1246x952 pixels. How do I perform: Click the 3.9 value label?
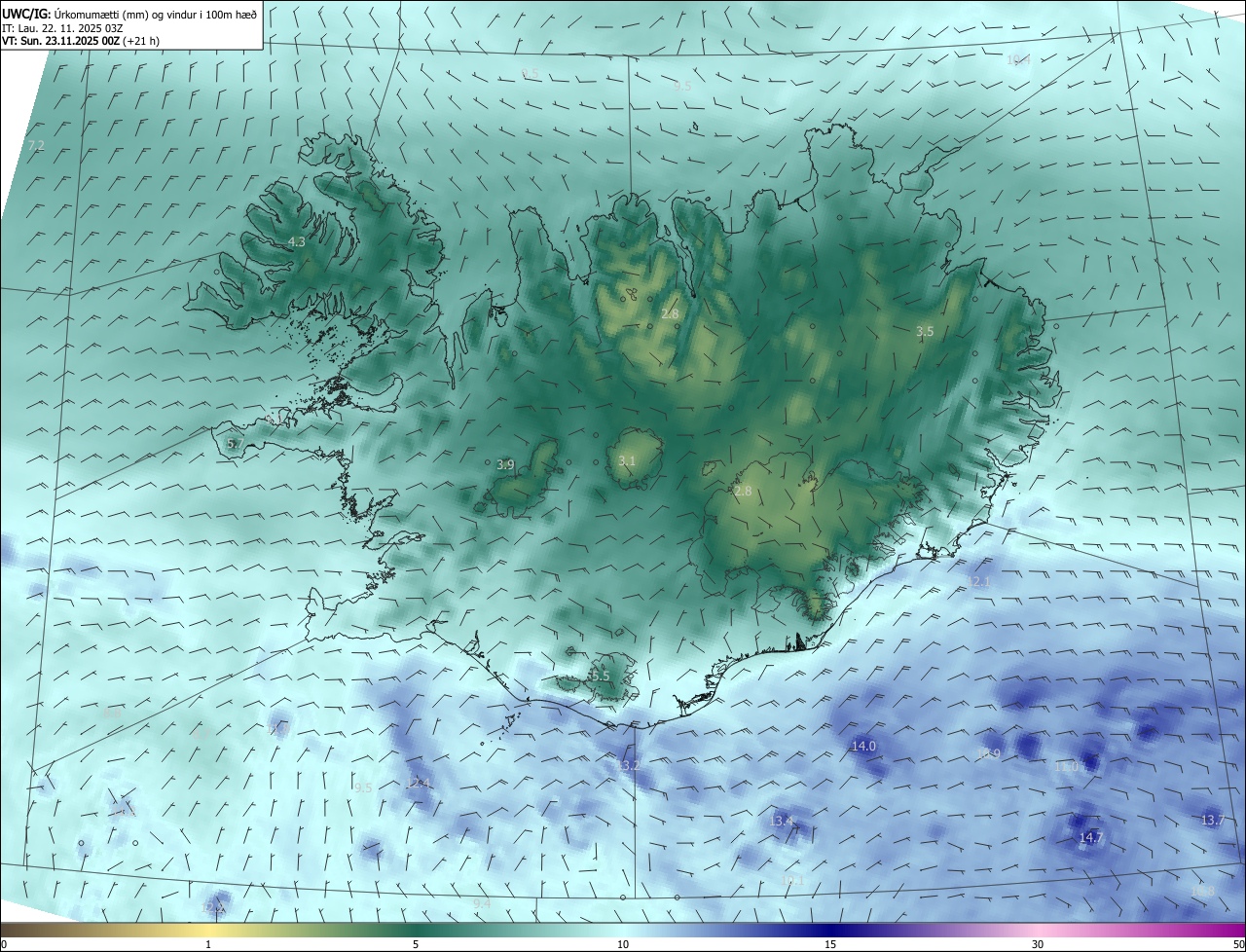[x=505, y=465]
